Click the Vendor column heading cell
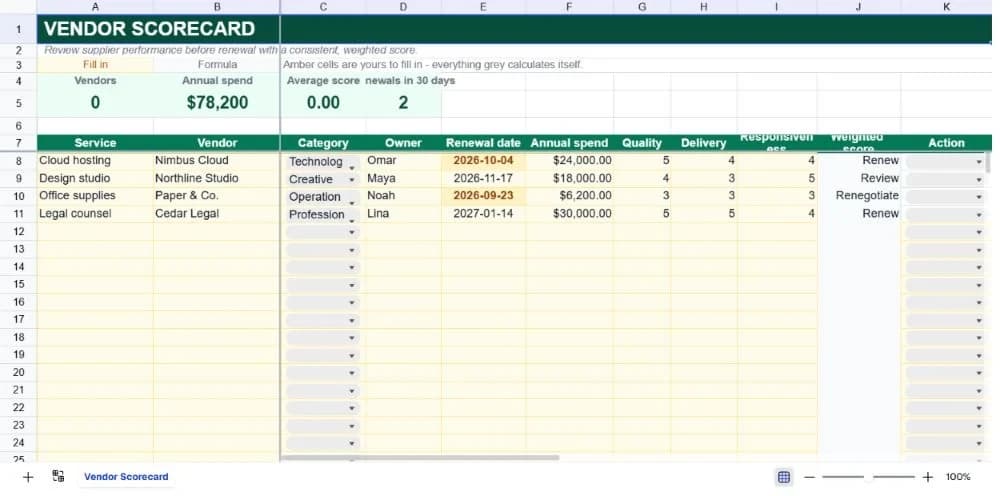The height and width of the screenshot is (496, 1000). (x=217, y=143)
